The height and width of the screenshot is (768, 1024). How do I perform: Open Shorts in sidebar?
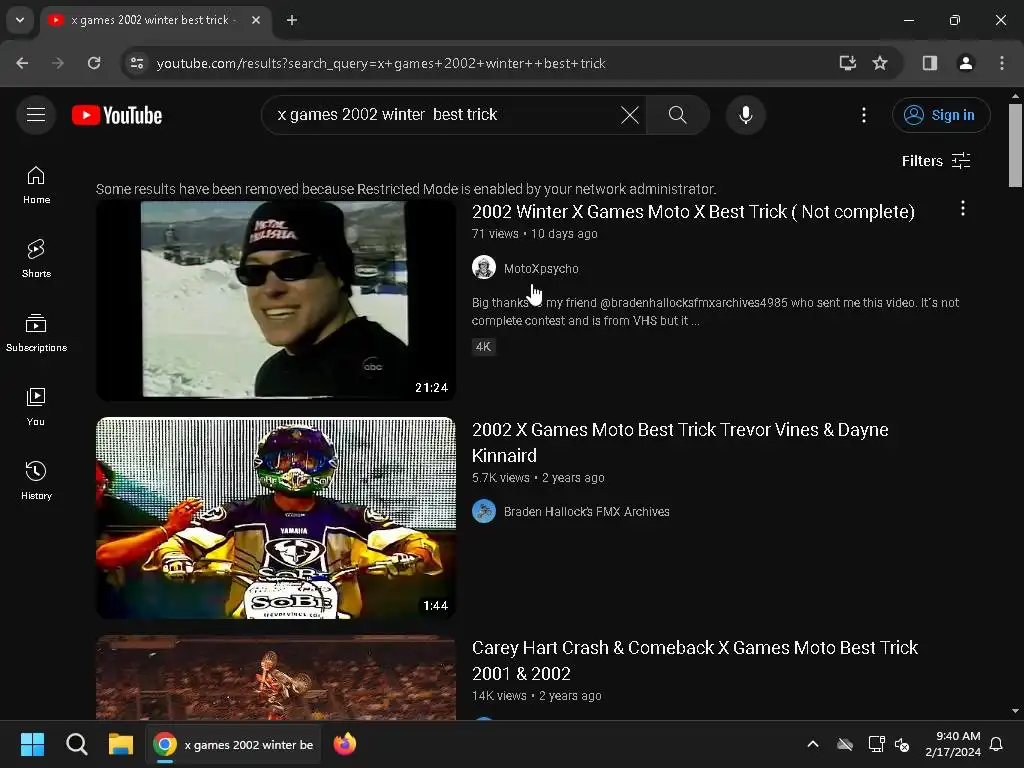pos(36,259)
